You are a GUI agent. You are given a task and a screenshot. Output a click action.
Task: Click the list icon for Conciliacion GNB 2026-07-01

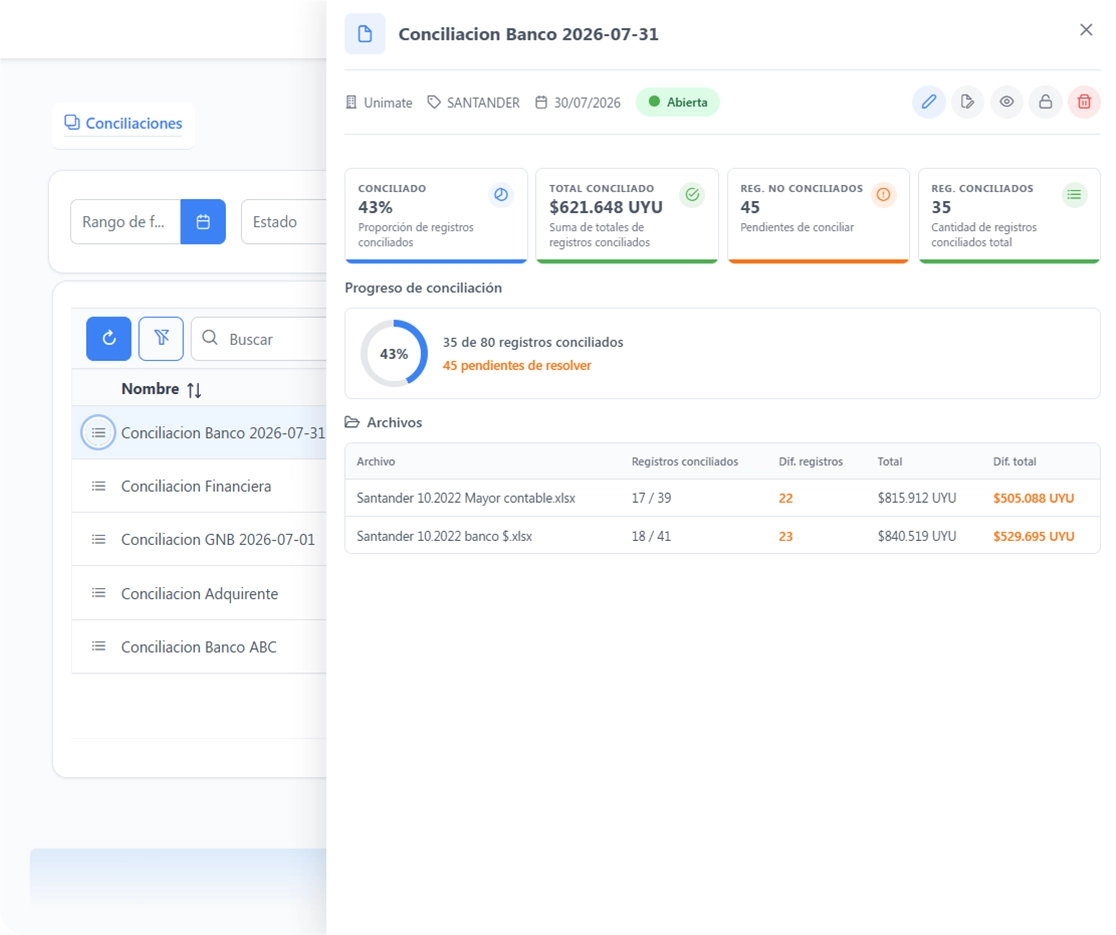pyautogui.click(x=98, y=539)
